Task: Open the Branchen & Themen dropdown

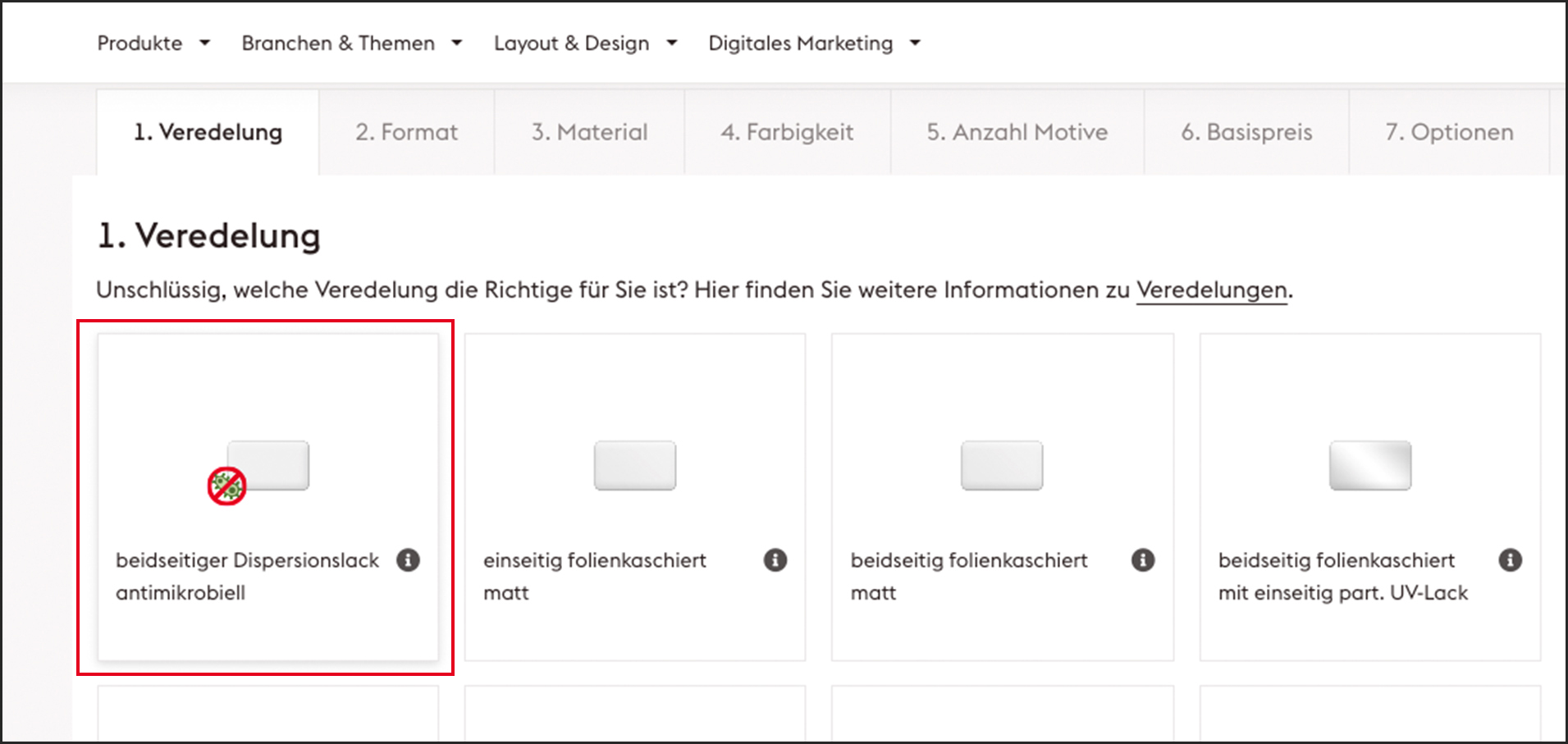Action: [x=351, y=43]
